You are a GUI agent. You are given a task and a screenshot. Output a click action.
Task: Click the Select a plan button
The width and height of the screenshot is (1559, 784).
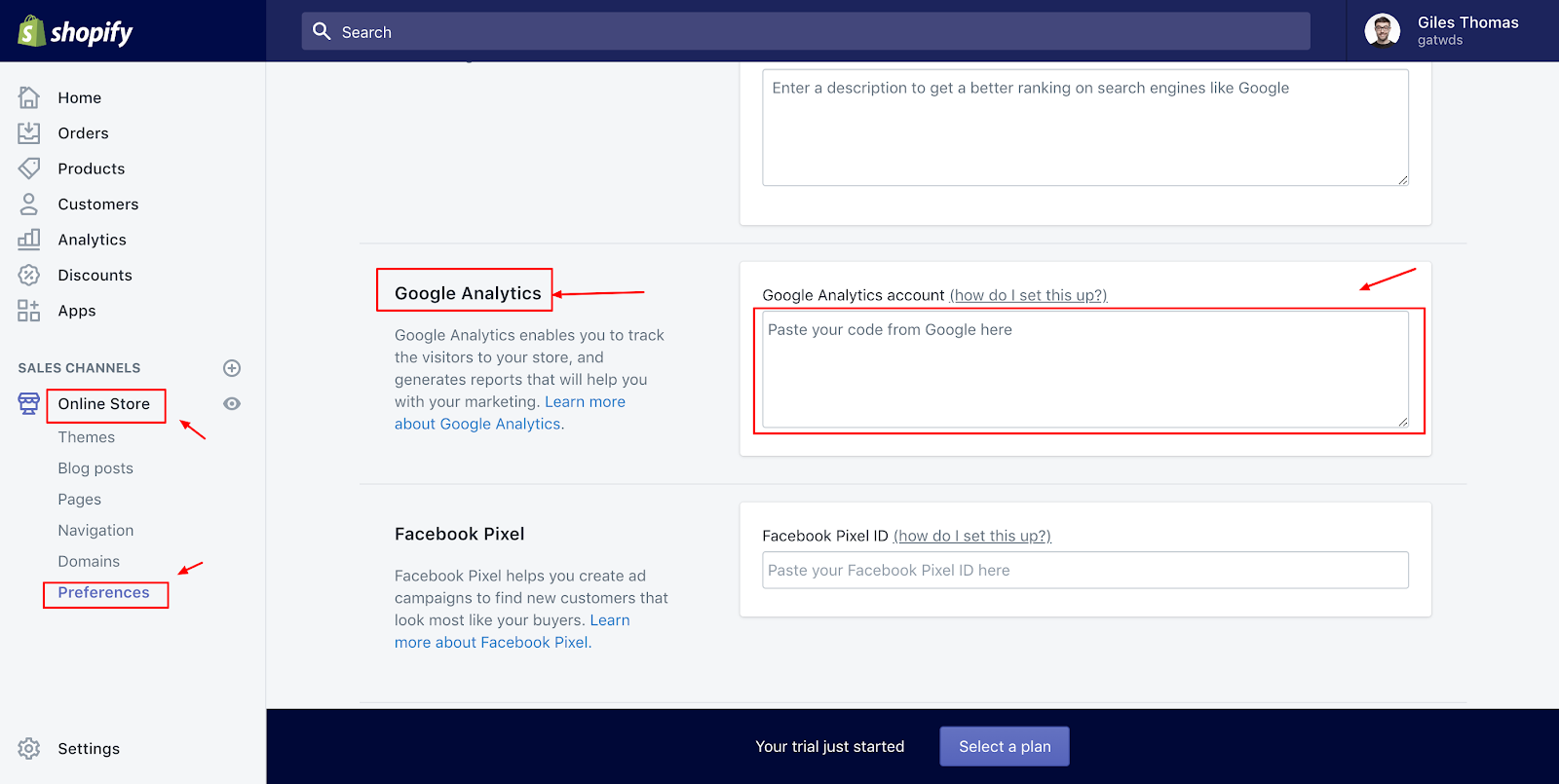click(1005, 746)
